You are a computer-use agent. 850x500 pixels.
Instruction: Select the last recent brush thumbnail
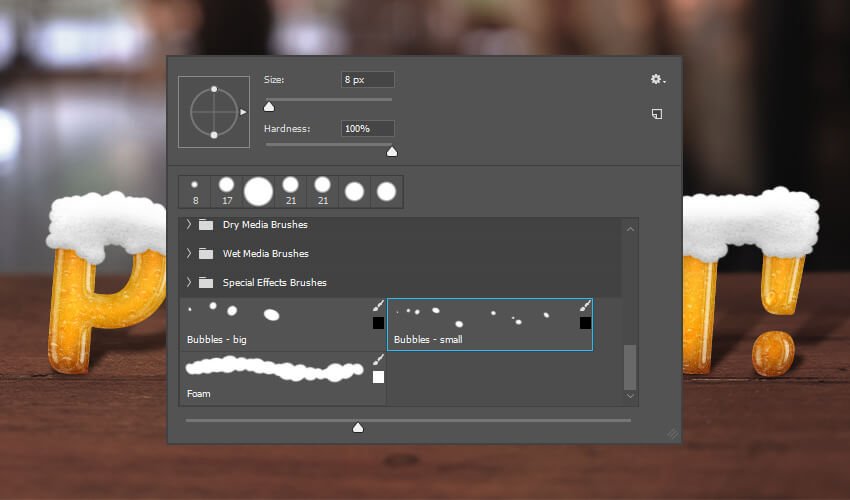tap(387, 192)
